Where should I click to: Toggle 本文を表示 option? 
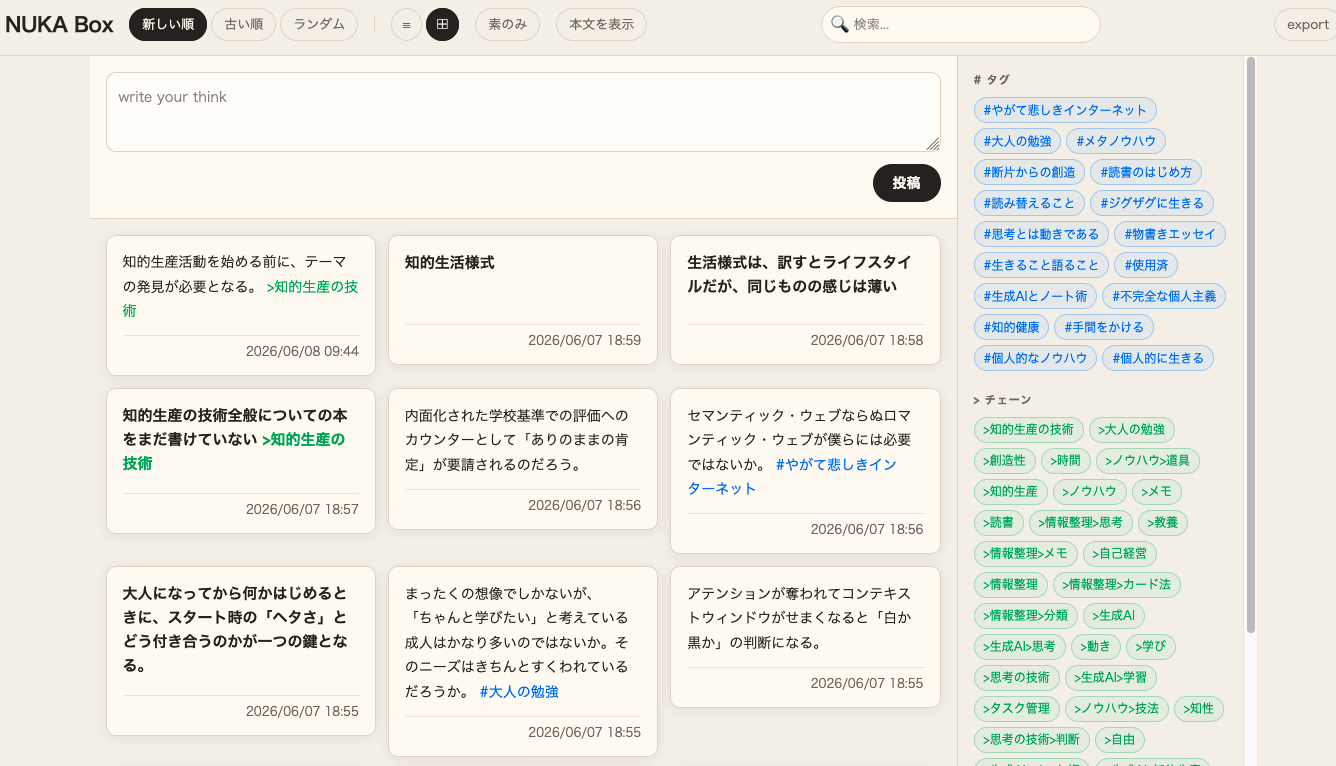(x=601, y=24)
